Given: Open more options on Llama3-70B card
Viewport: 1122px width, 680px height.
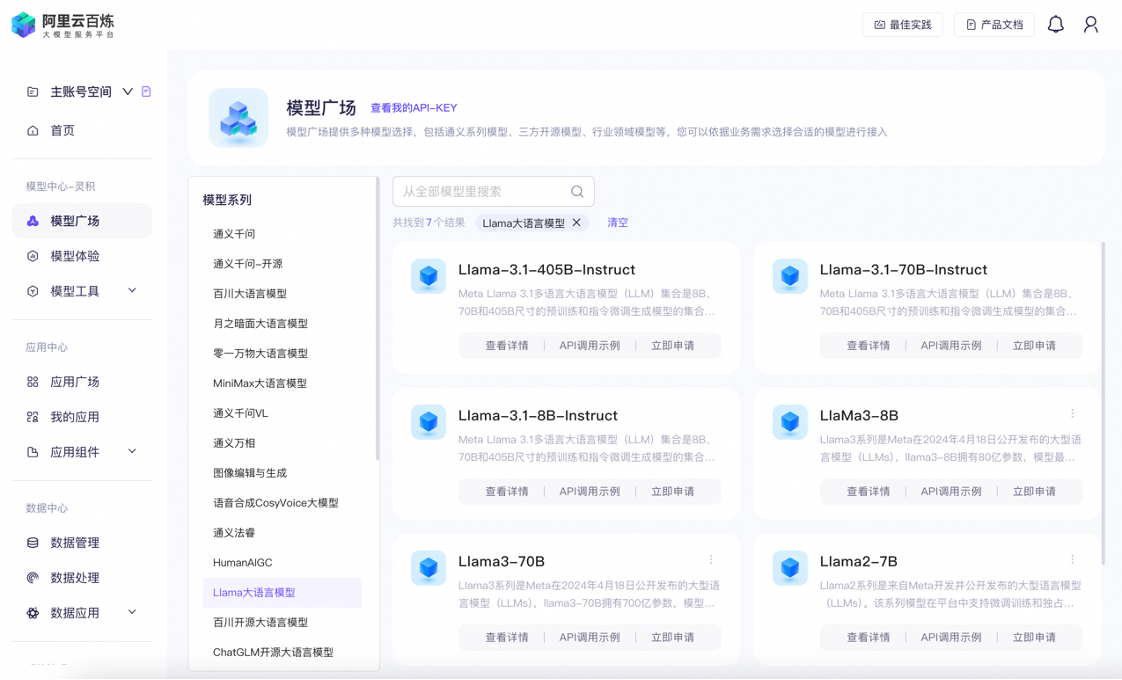Looking at the screenshot, I should tap(711, 560).
